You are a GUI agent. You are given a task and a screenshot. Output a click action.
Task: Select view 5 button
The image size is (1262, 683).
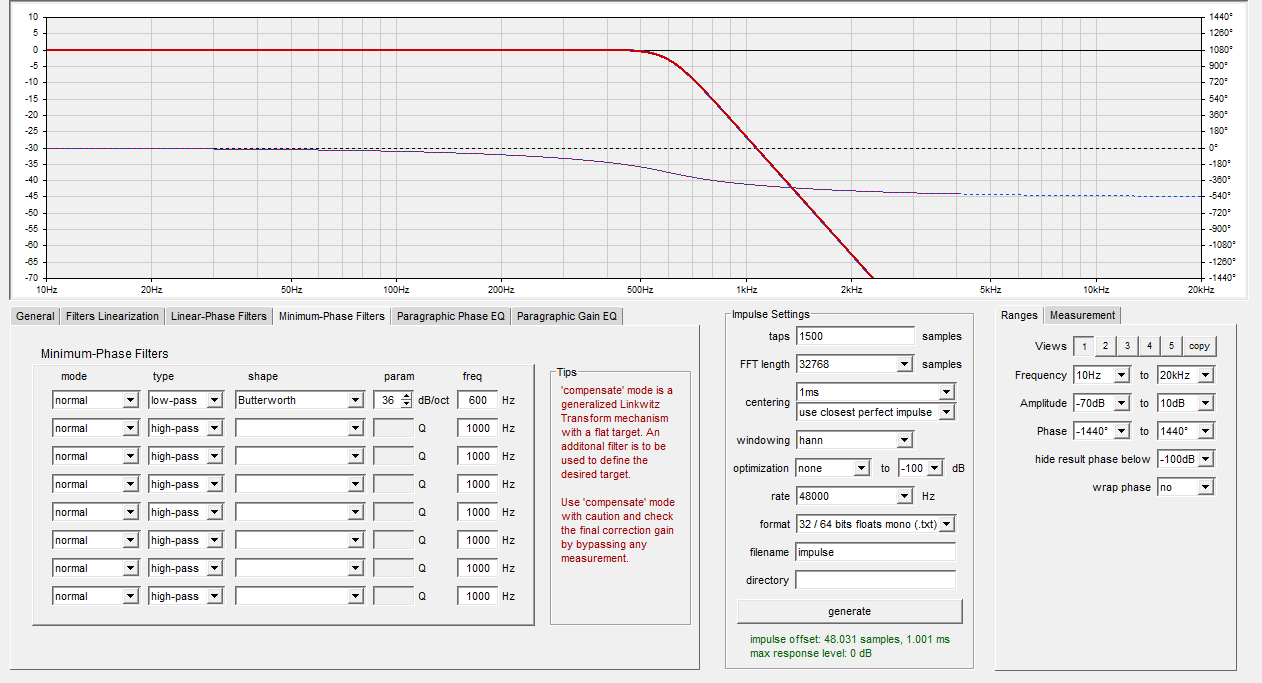(x=1171, y=346)
